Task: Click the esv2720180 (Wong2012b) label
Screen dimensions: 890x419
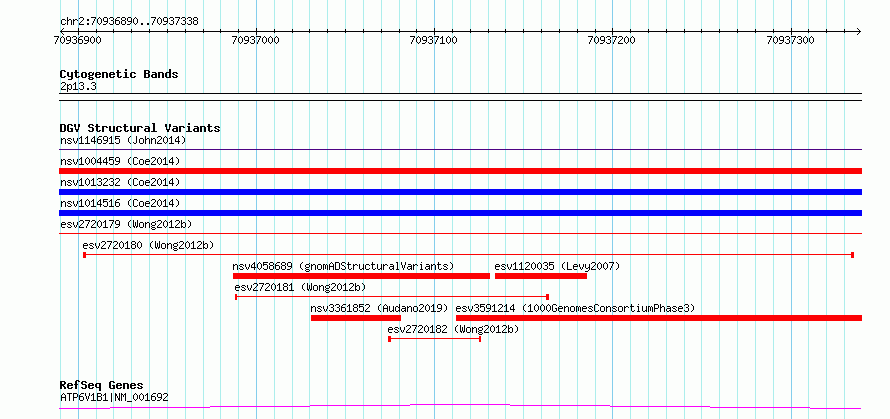Action: coord(148,245)
